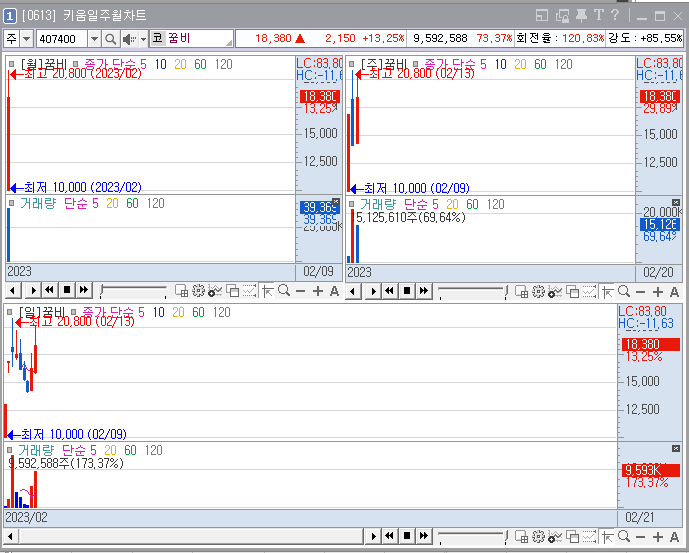The image size is (689, 553).
Task: Open the 주 market type dropdown
Action: [x=26, y=39]
